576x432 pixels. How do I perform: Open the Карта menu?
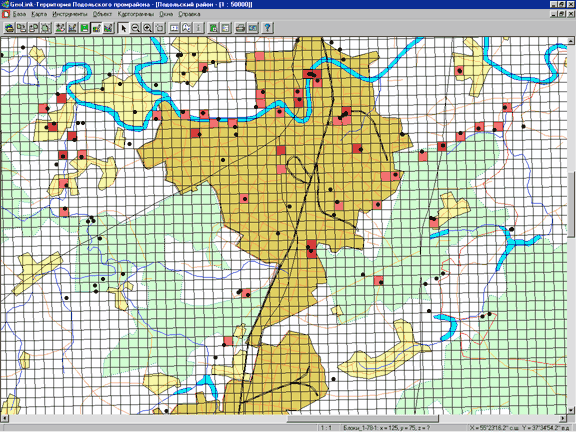point(39,14)
